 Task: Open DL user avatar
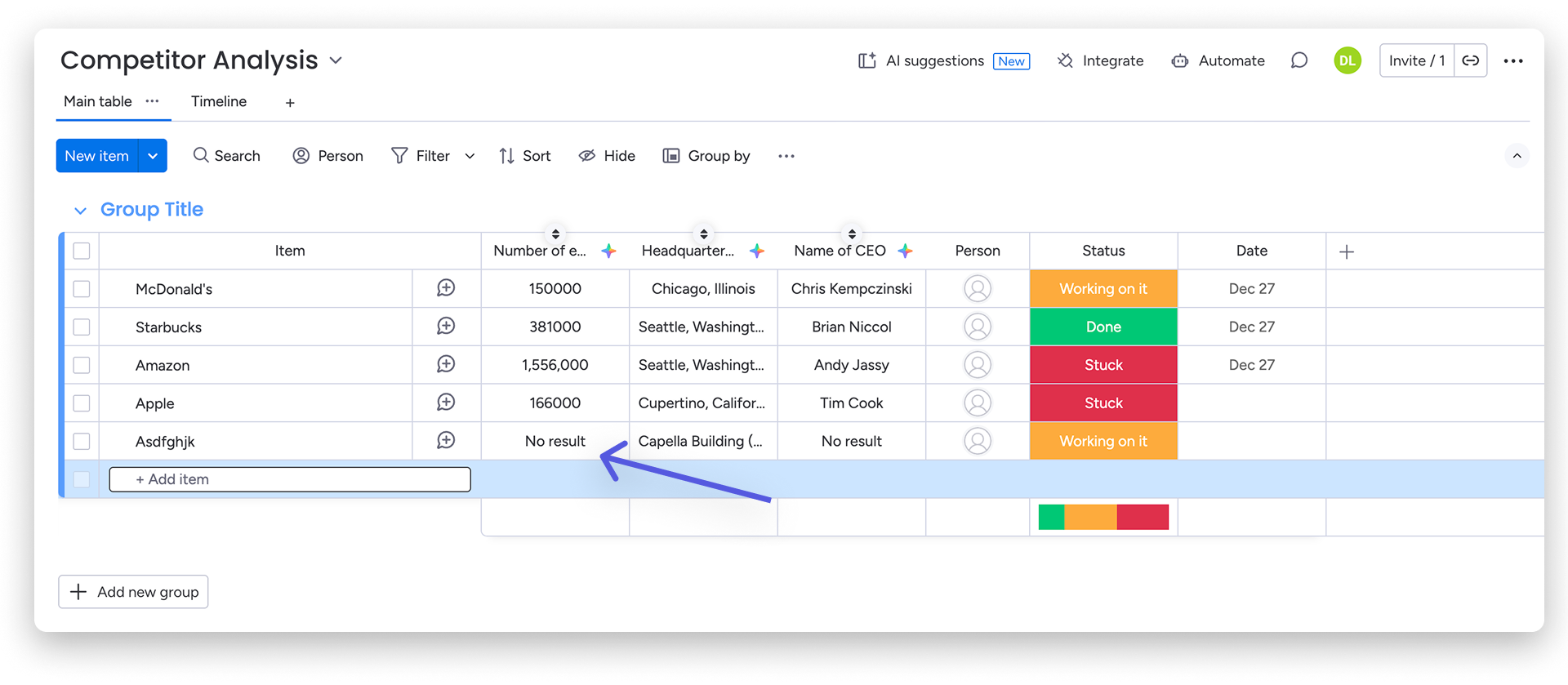click(x=1347, y=60)
